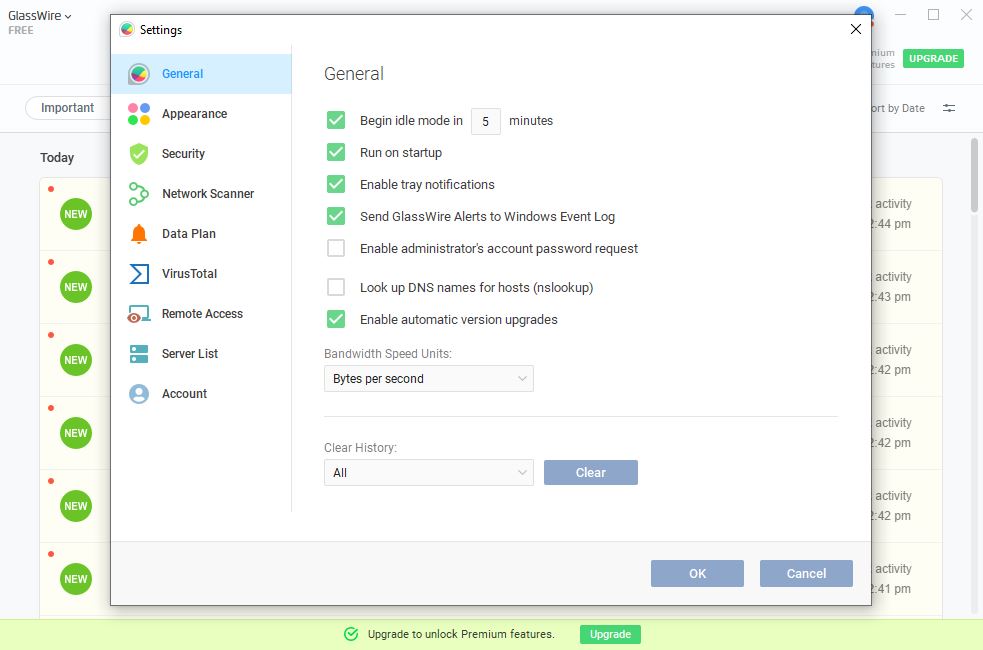
Task: Switch to VirusTotal settings
Action: (201, 274)
